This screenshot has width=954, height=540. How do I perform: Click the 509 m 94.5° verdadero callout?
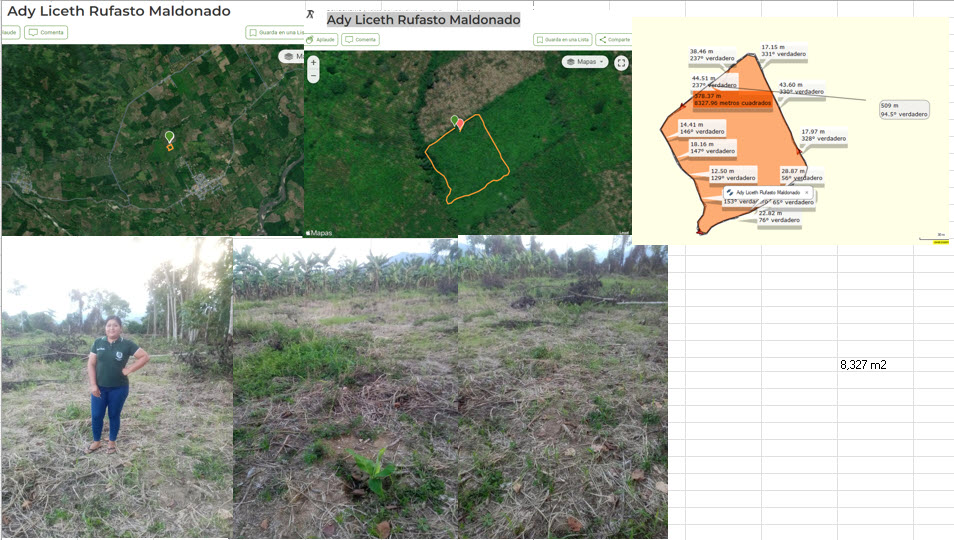pyautogui.click(x=904, y=109)
